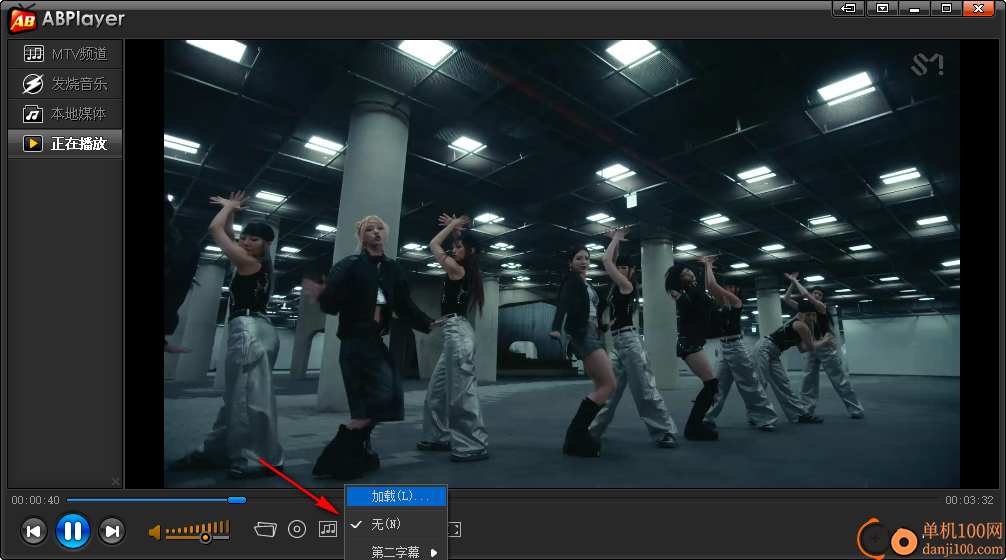Click the total duration 00:03:32
This screenshot has width=1006, height=560.
click(x=969, y=500)
